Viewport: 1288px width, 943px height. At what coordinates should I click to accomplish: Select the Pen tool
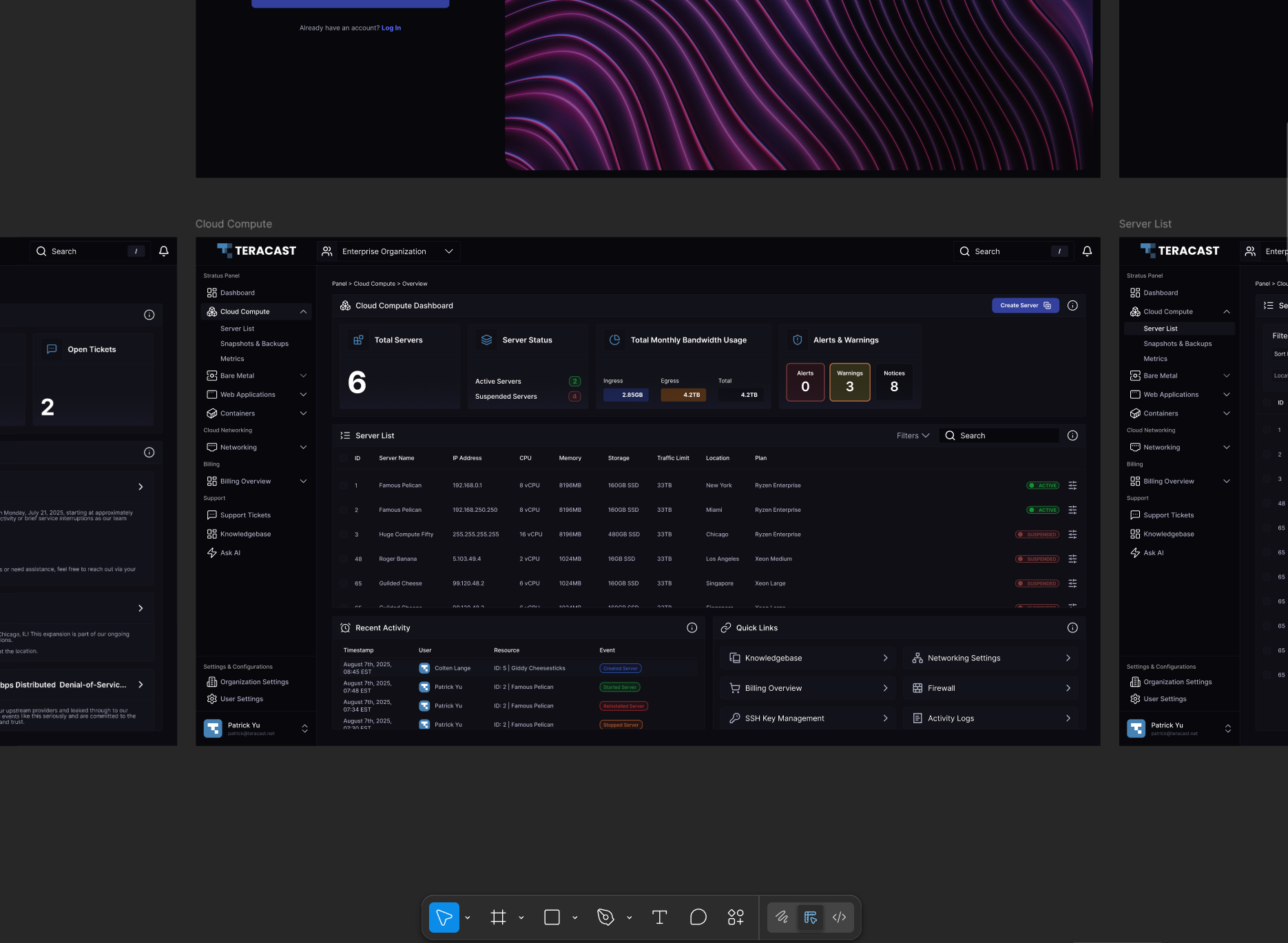tap(605, 917)
